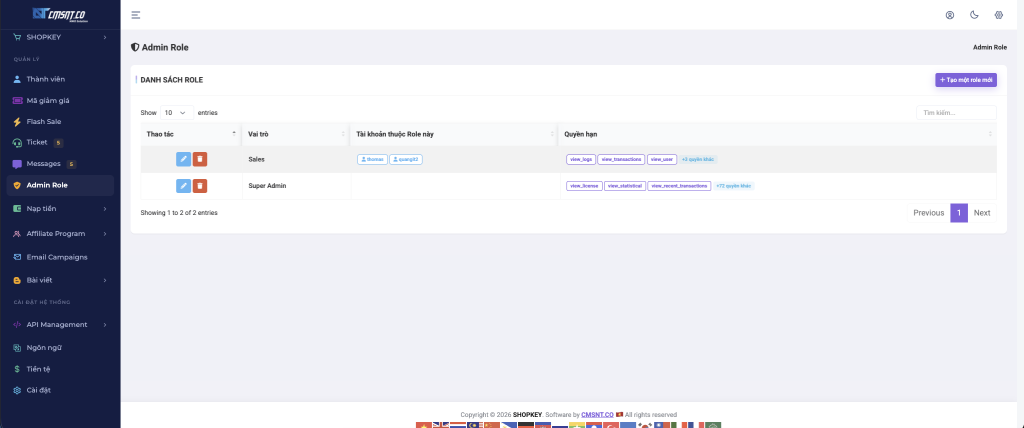
Task: Open the settings gear in top bar
Action: coord(998,15)
